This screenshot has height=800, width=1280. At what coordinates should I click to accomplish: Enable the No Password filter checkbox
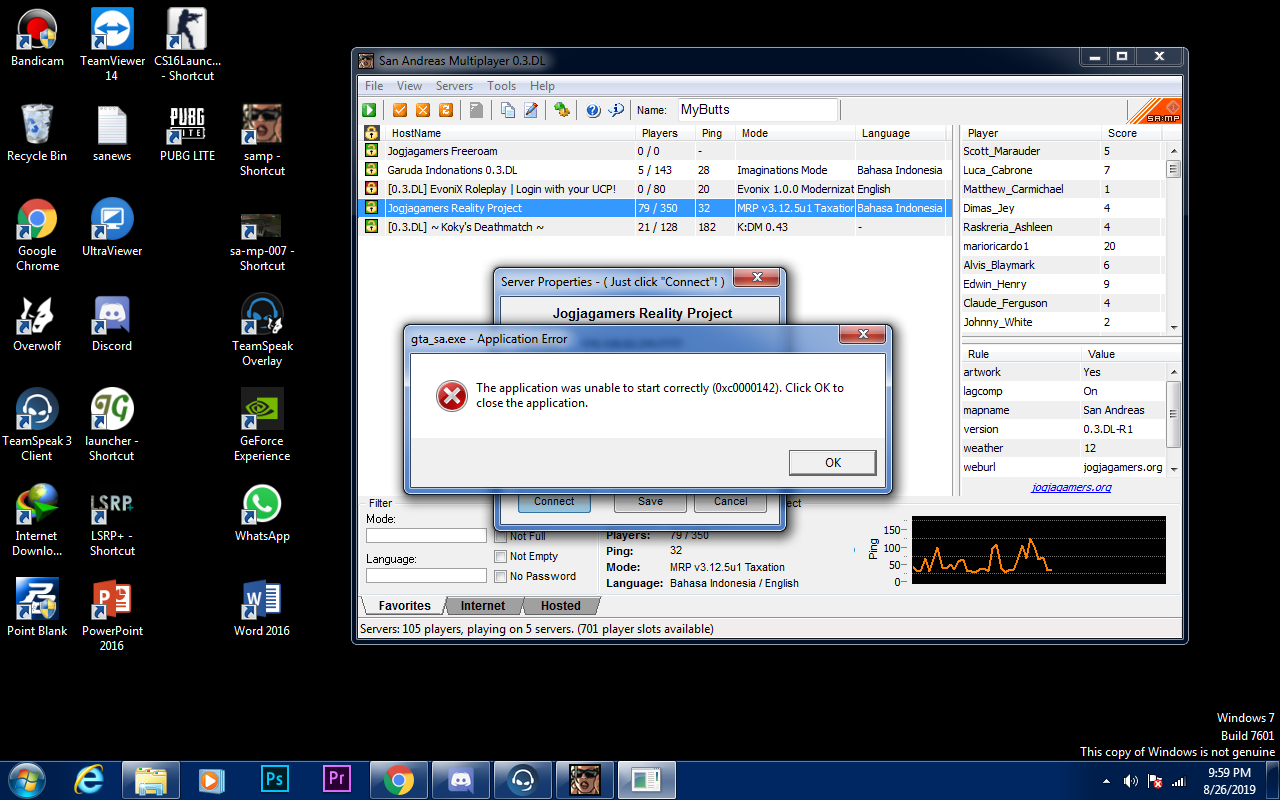click(501, 576)
